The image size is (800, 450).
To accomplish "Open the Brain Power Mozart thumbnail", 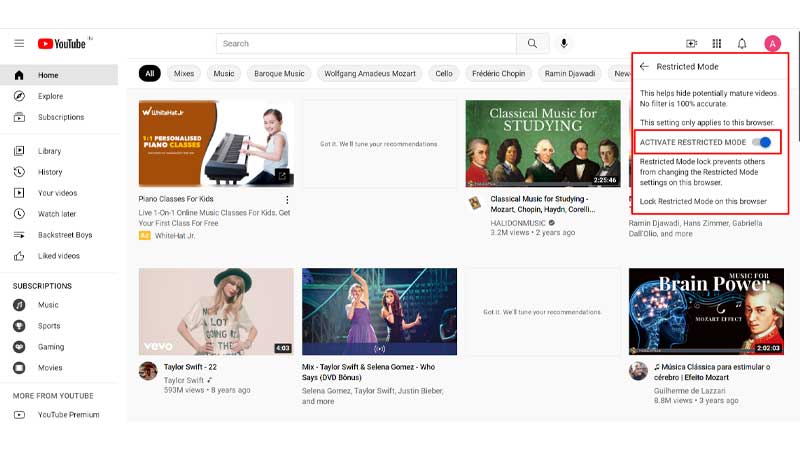I will (706, 312).
